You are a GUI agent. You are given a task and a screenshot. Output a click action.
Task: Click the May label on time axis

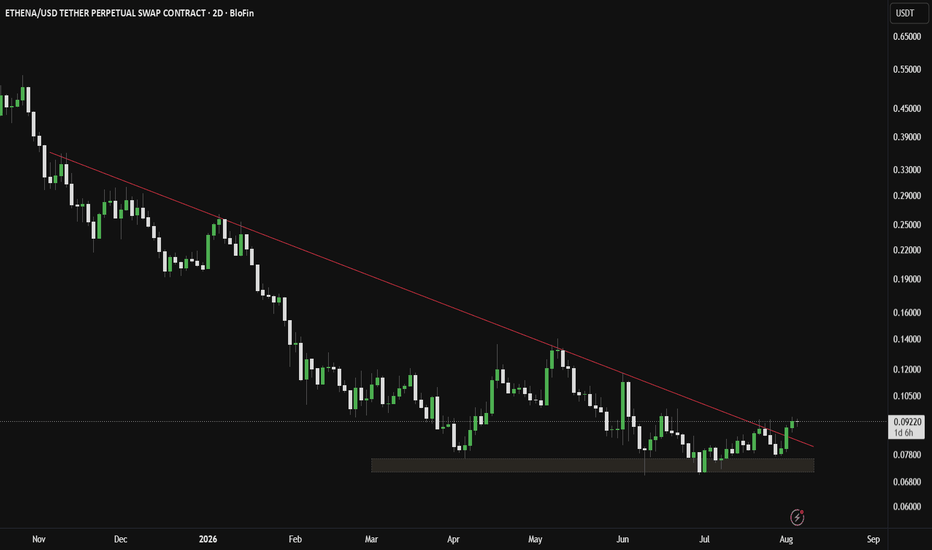tap(535, 539)
